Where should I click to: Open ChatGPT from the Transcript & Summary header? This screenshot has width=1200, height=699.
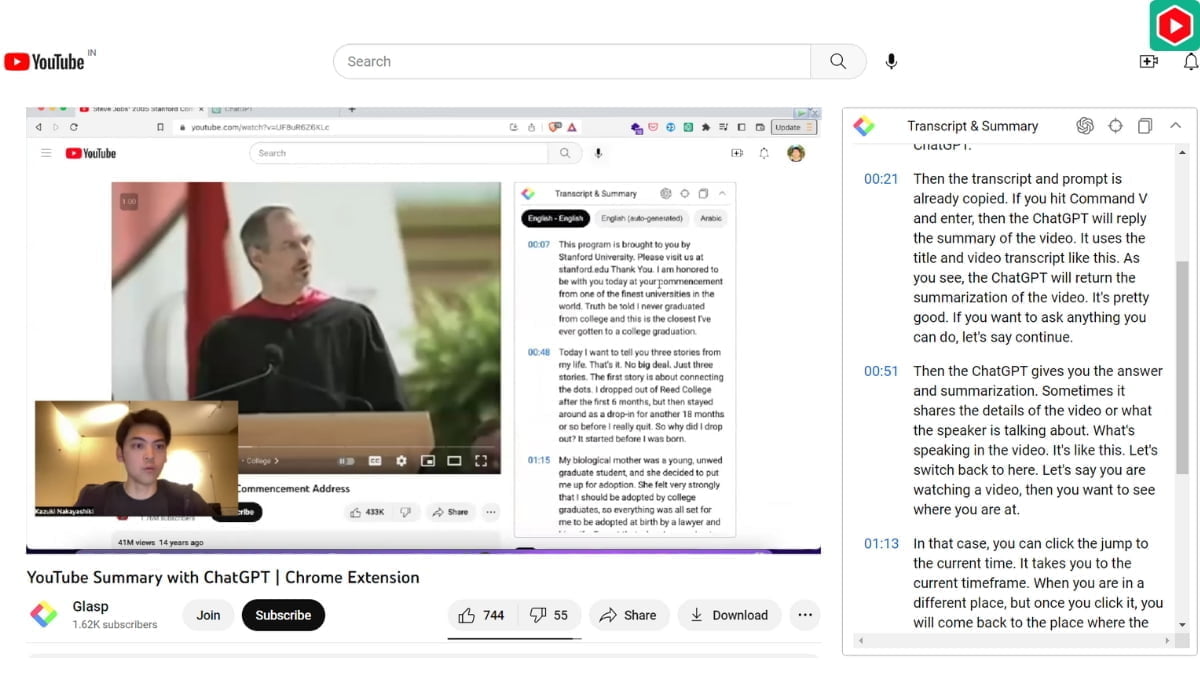pos(1084,126)
